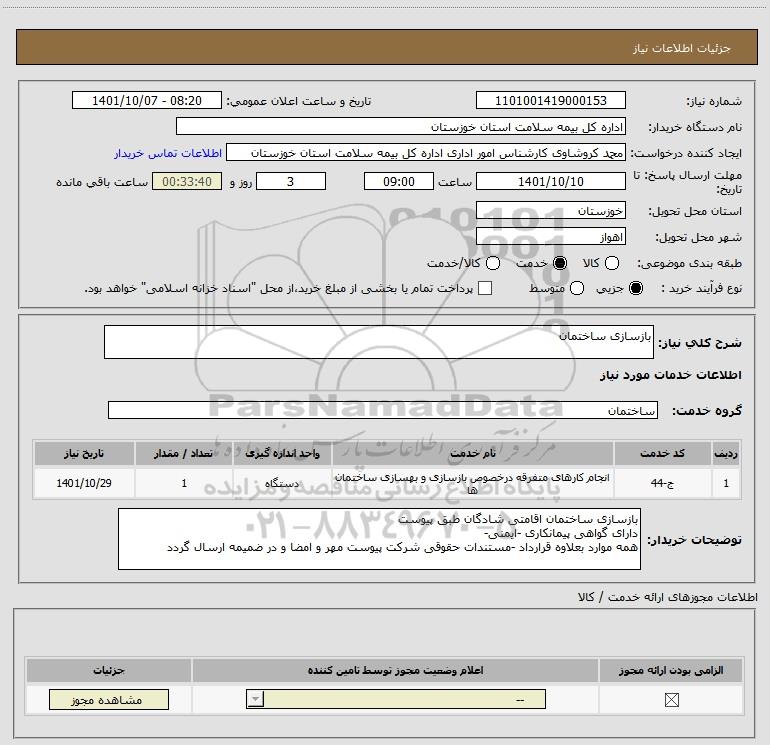
Task: Click the deadline time 09:00 field
Action: click(398, 181)
